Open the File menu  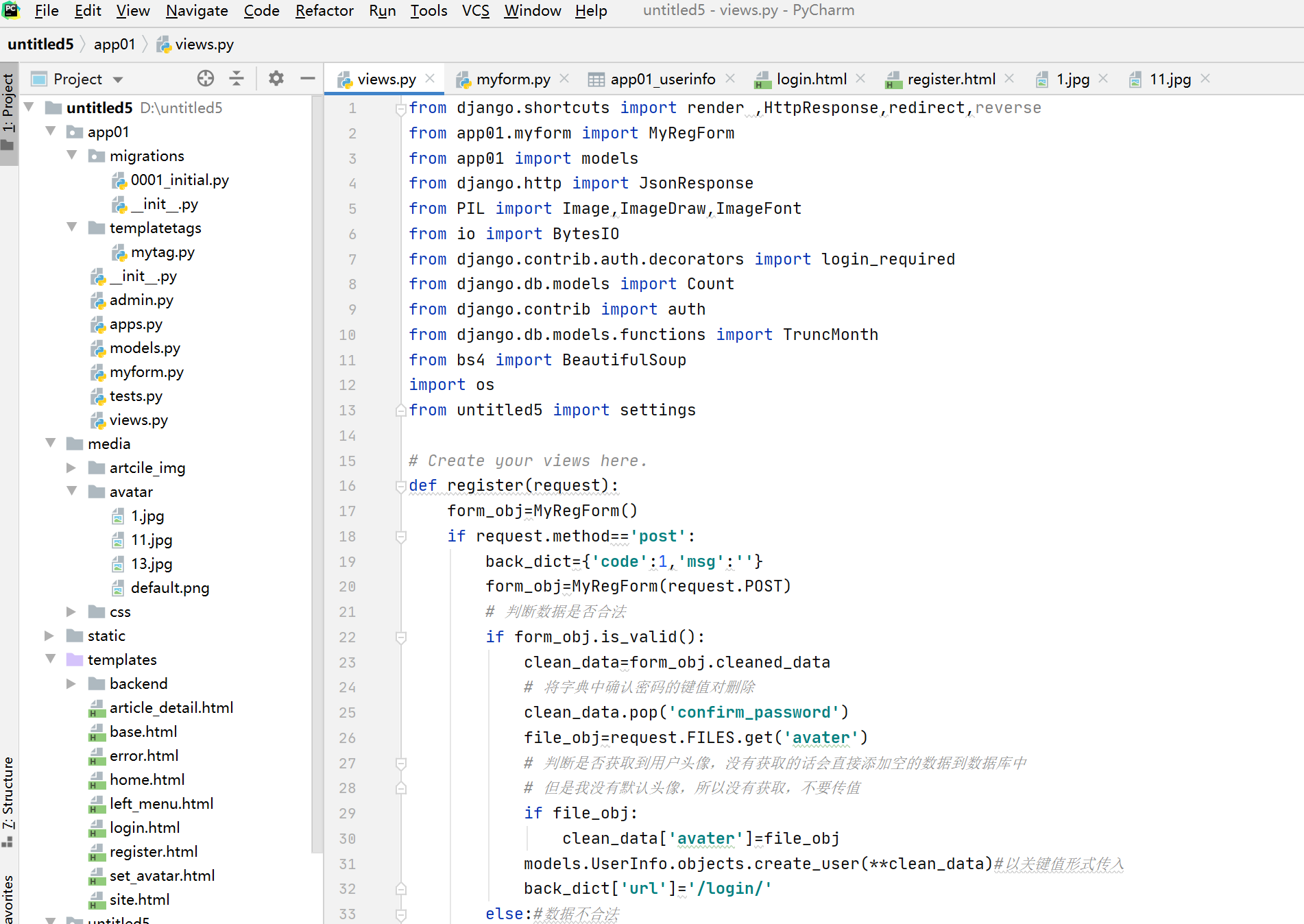point(47,11)
